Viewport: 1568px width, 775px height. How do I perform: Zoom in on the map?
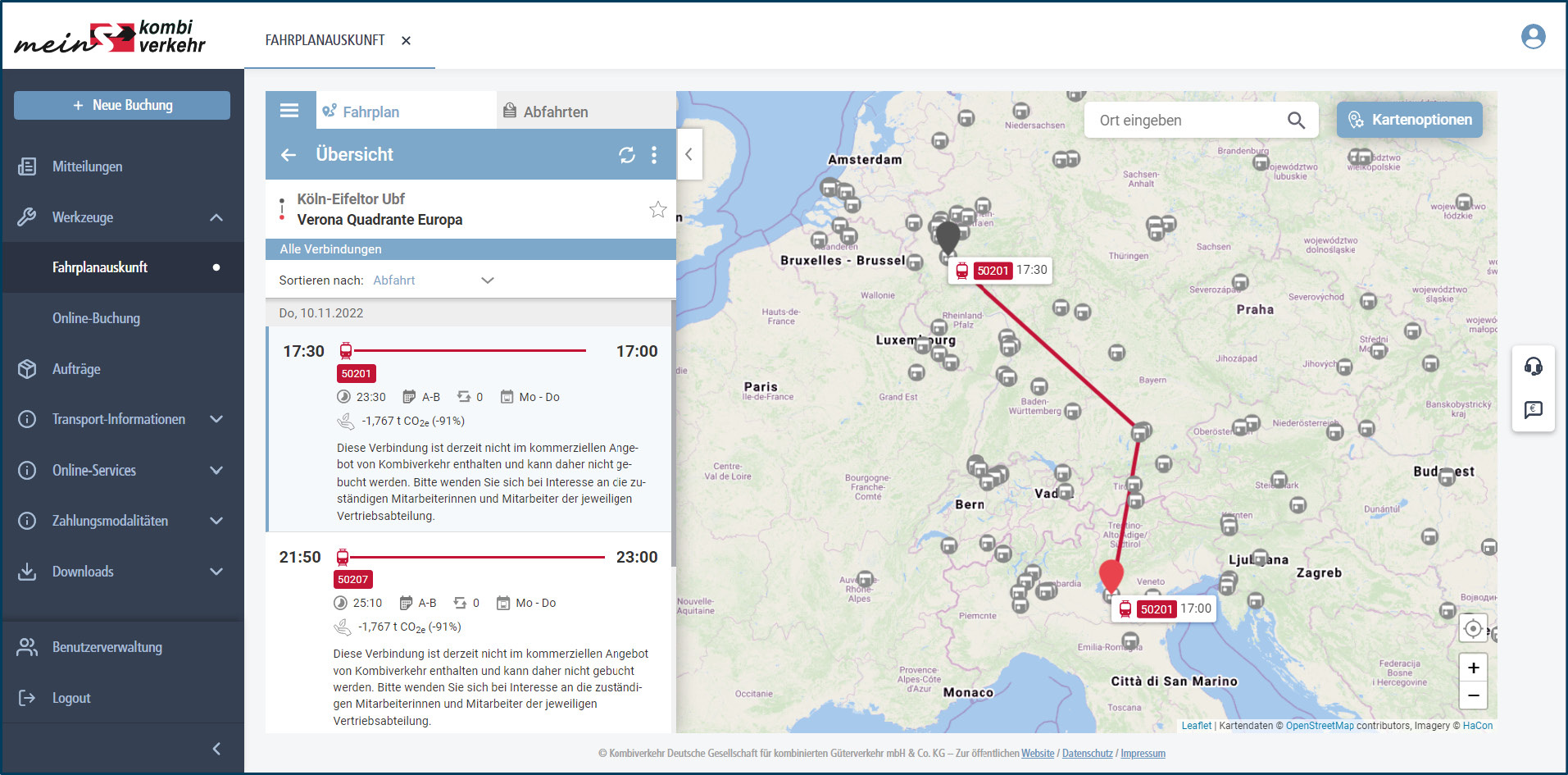[1473, 668]
